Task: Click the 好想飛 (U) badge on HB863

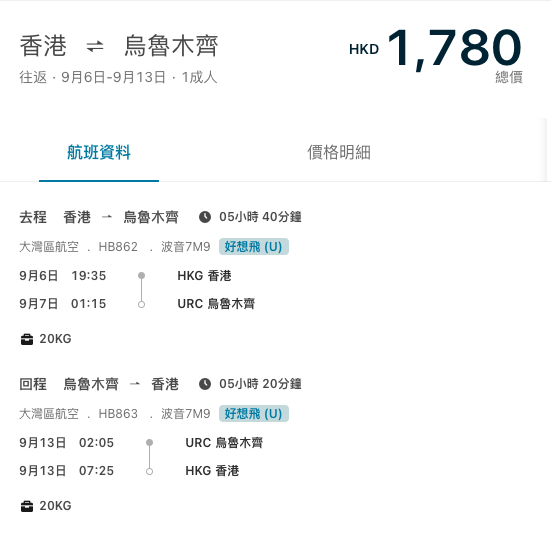Action: point(254,413)
